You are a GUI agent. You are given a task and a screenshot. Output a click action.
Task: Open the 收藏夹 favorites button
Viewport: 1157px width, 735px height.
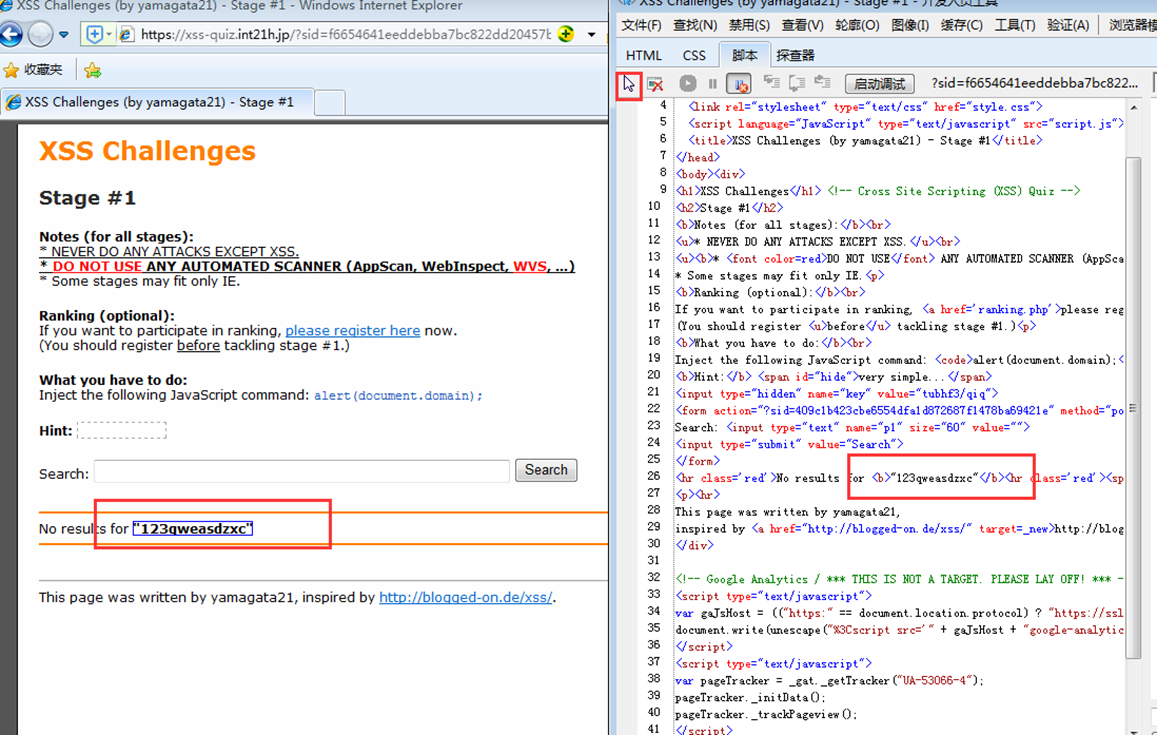[33, 70]
